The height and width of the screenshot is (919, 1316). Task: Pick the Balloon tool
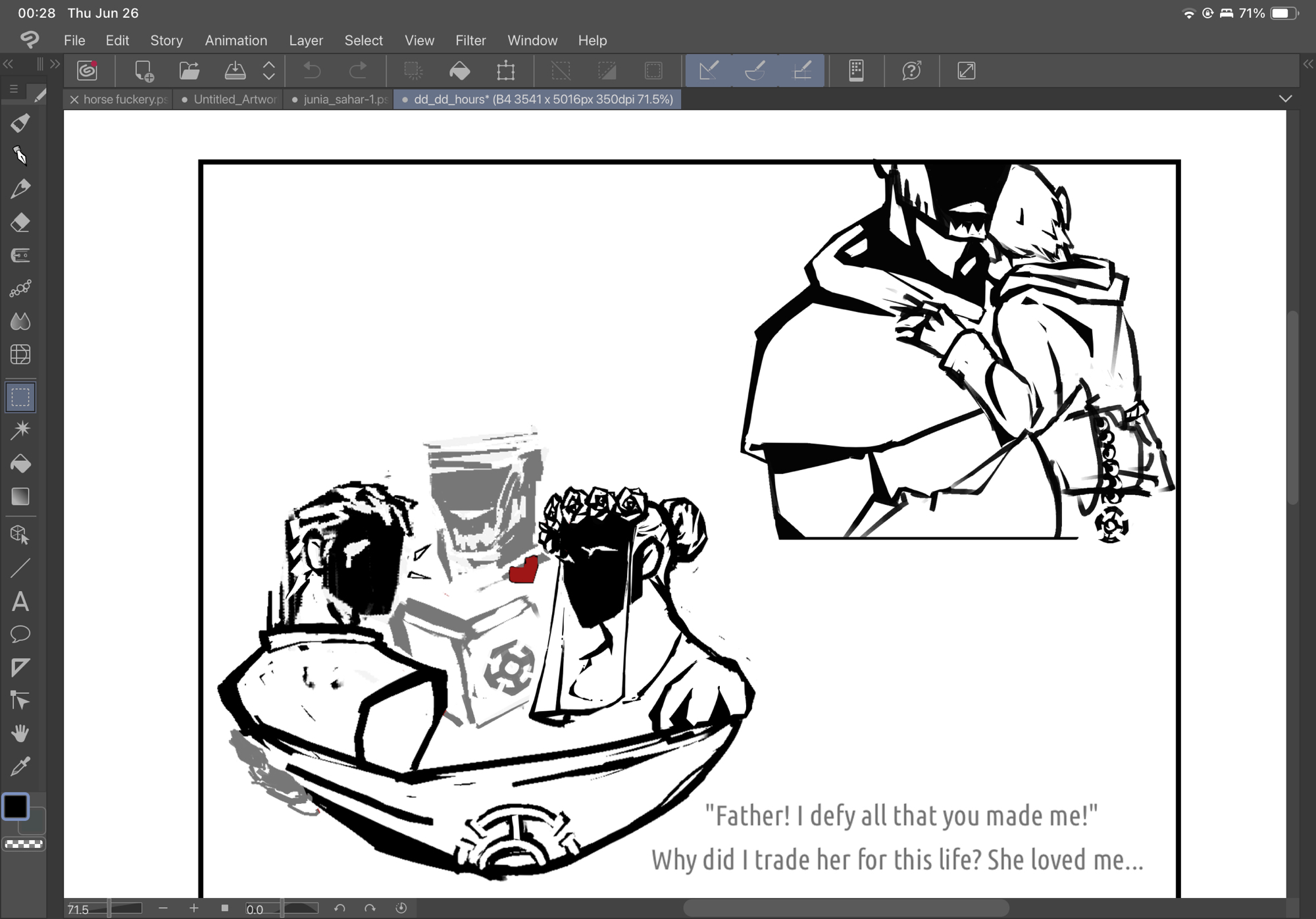(20, 634)
